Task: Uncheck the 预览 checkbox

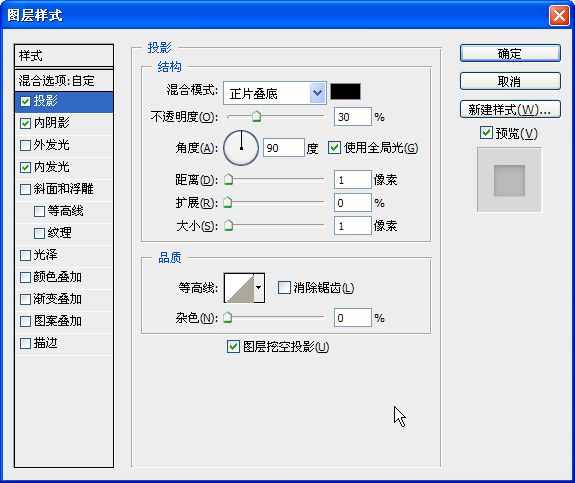Action: [486, 132]
